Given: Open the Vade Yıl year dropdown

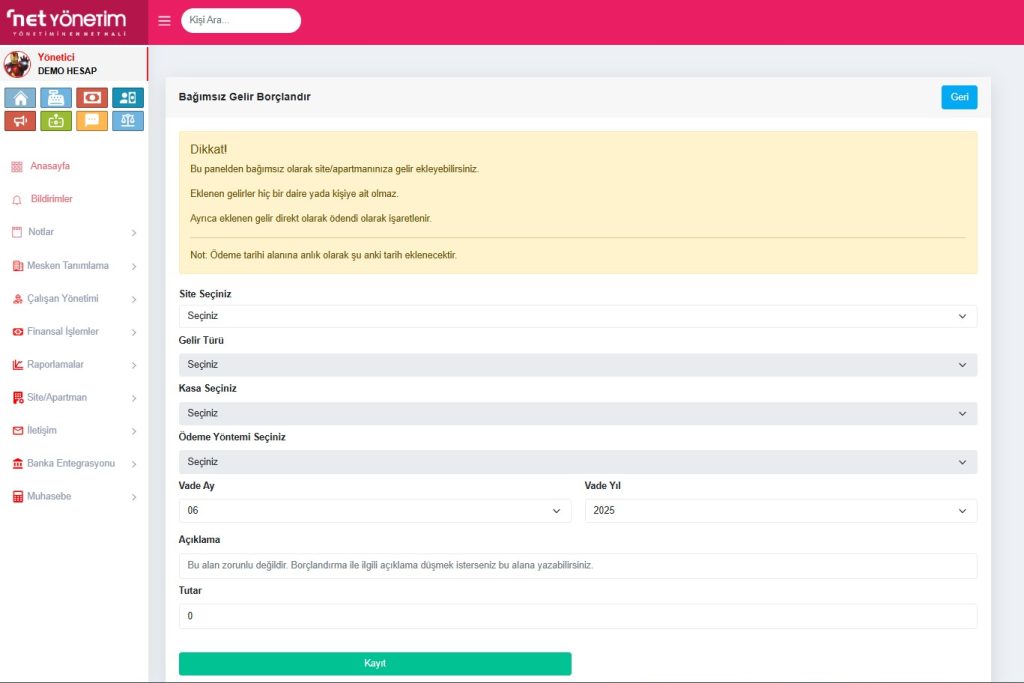Looking at the screenshot, I should [x=780, y=511].
